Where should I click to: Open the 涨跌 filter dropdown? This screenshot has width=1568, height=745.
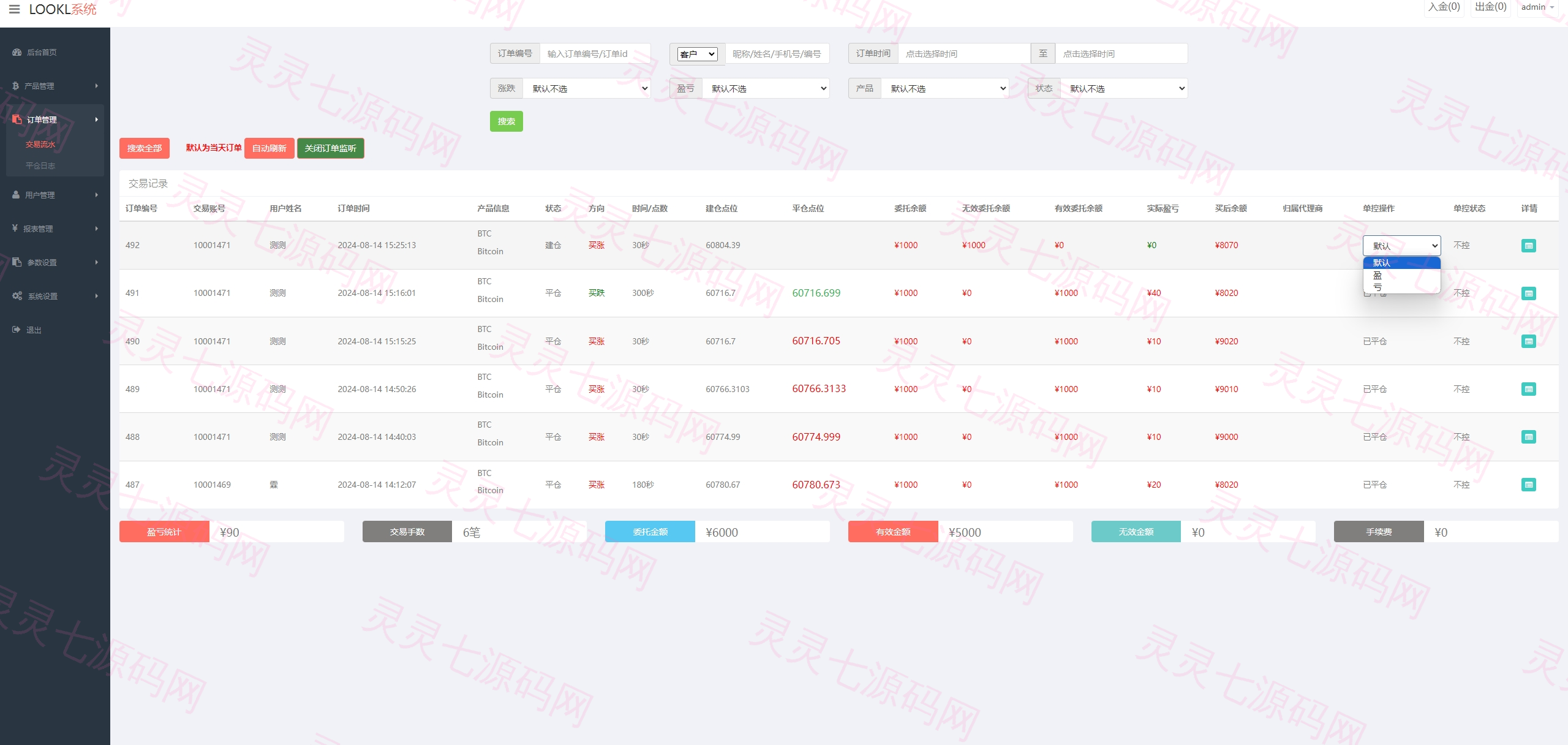click(587, 89)
